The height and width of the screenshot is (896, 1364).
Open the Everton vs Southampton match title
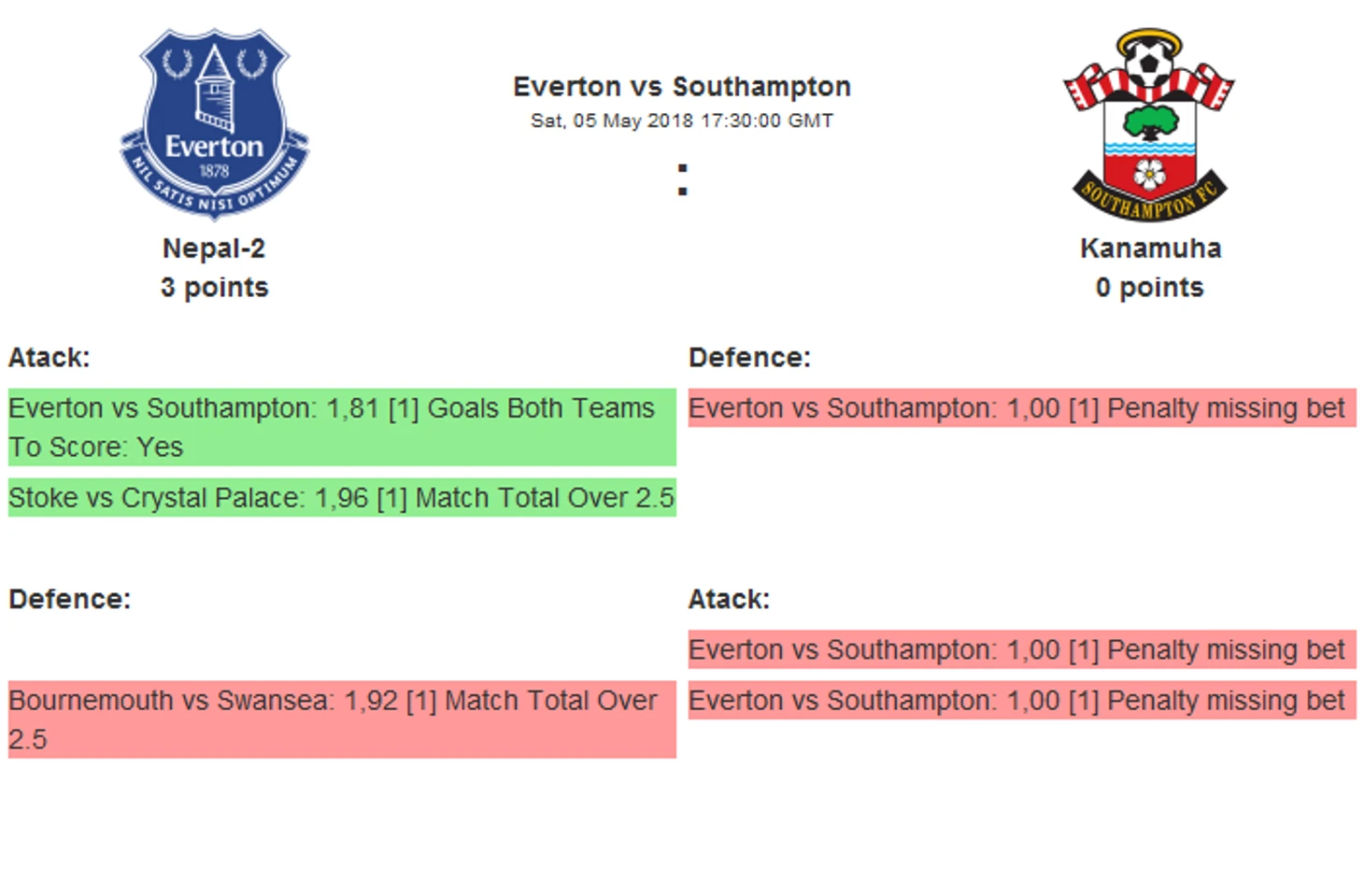(682, 87)
